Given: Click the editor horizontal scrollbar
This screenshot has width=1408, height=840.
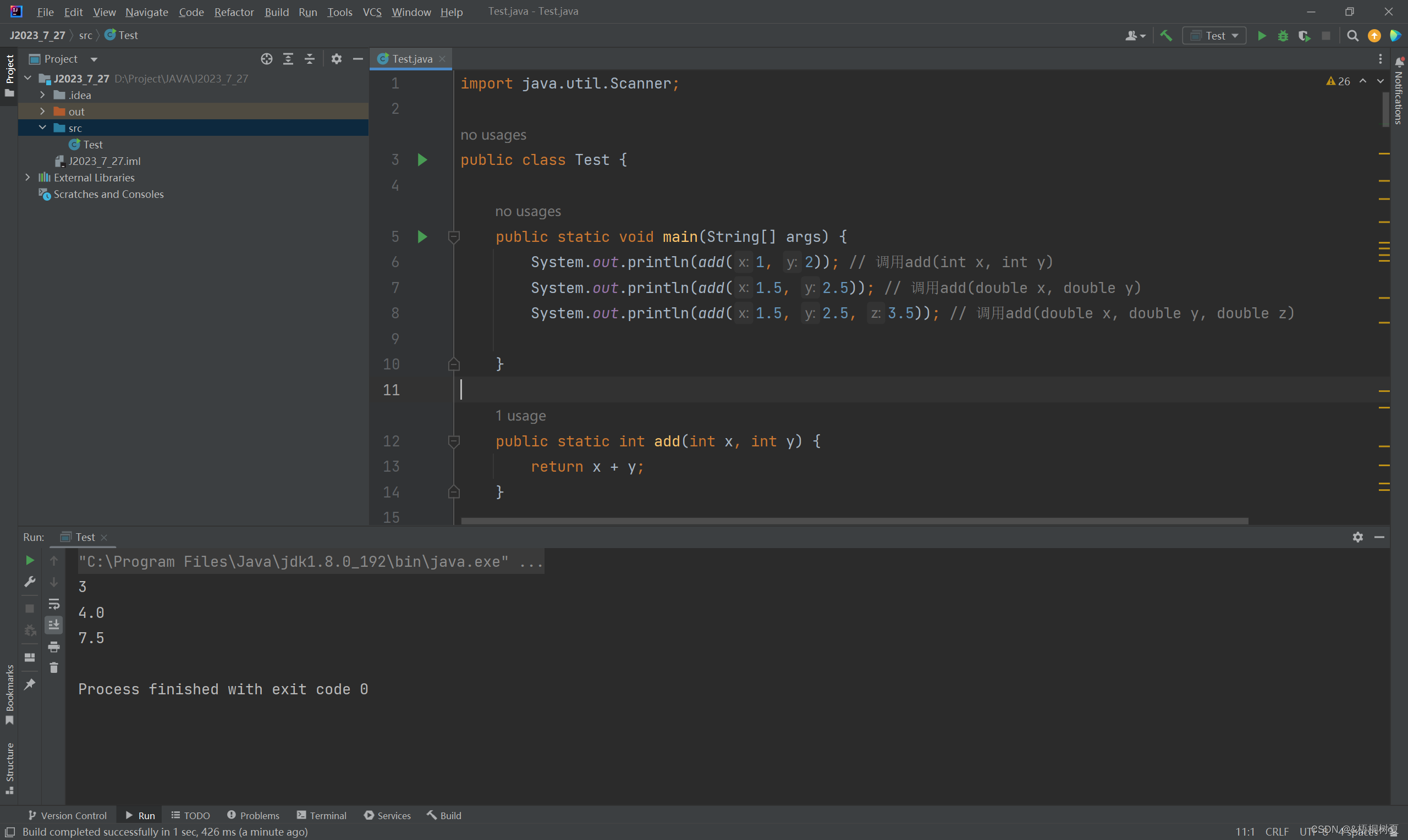Looking at the screenshot, I should tap(855, 521).
